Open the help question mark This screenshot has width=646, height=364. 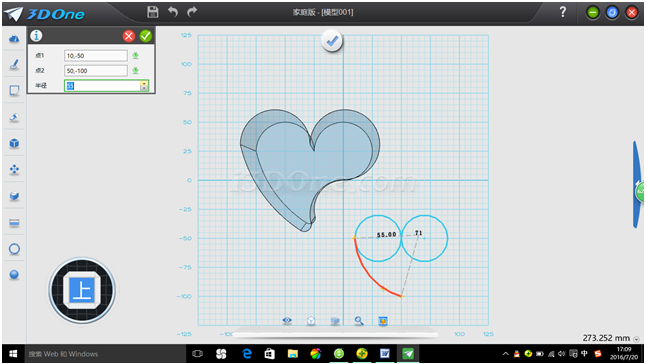pyautogui.click(x=563, y=12)
